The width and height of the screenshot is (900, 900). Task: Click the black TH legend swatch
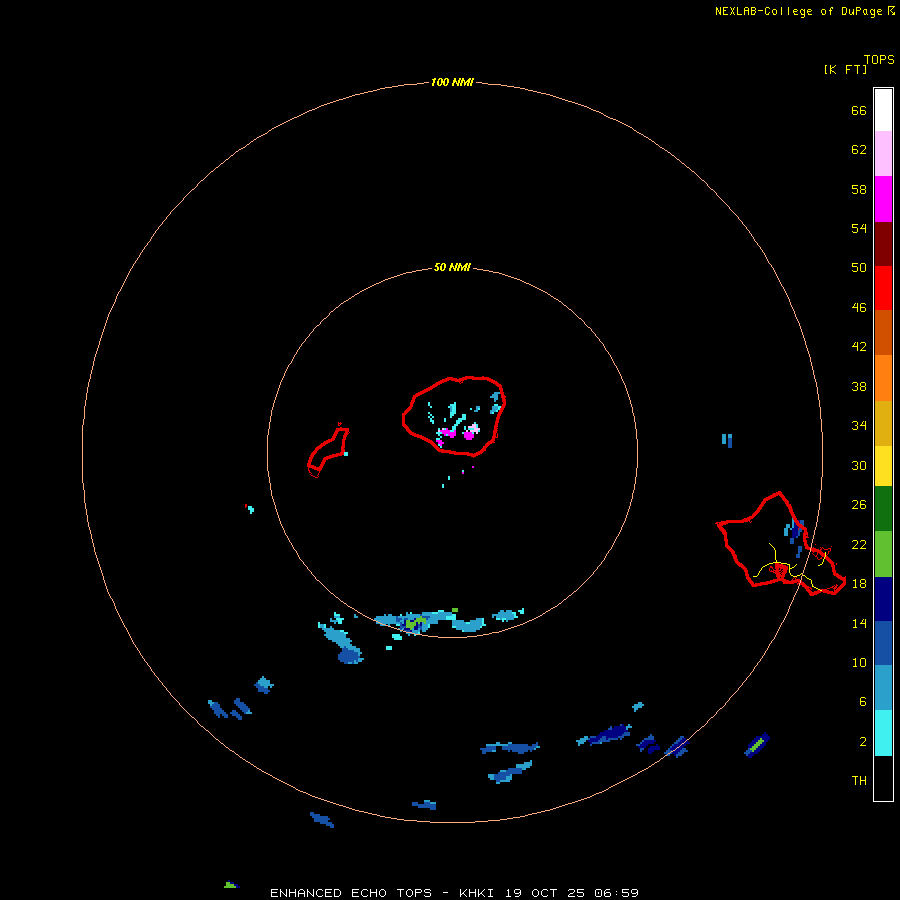883,778
